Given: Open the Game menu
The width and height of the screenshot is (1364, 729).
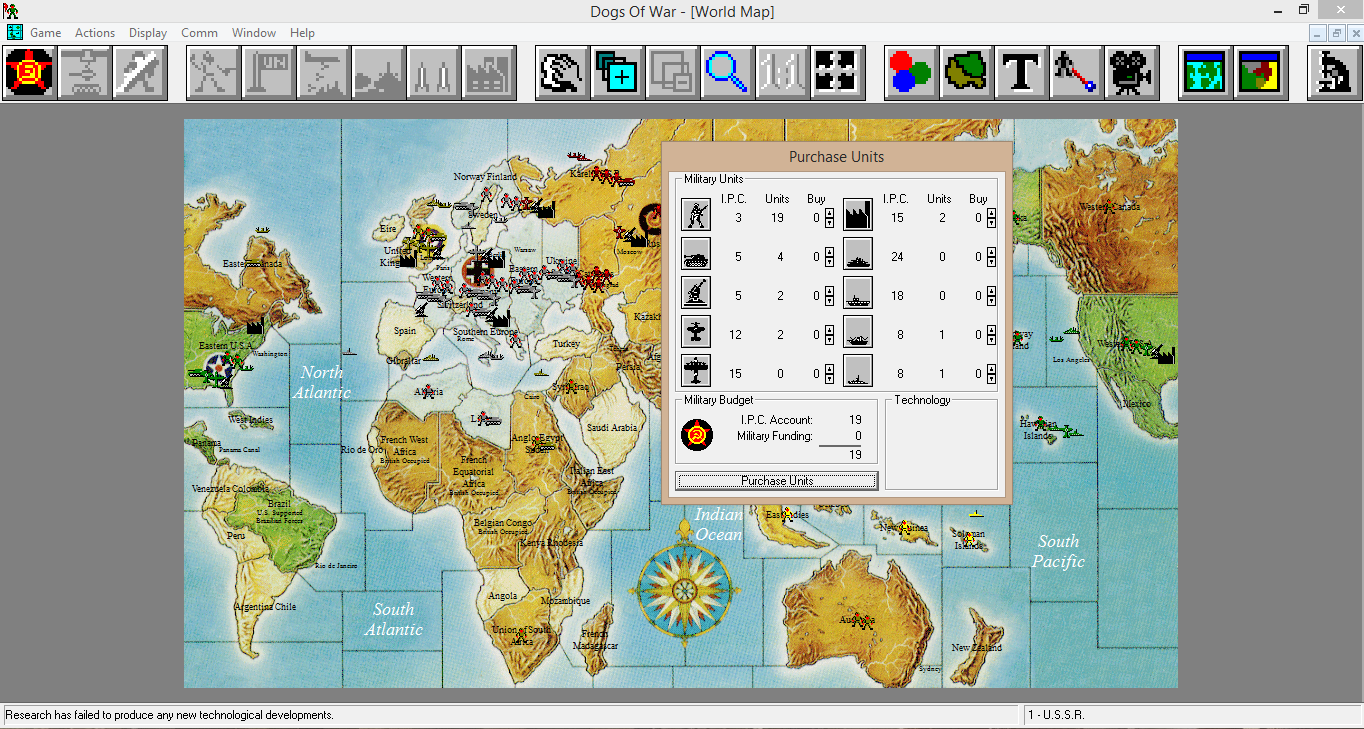Looking at the screenshot, I should click(46, 33).
